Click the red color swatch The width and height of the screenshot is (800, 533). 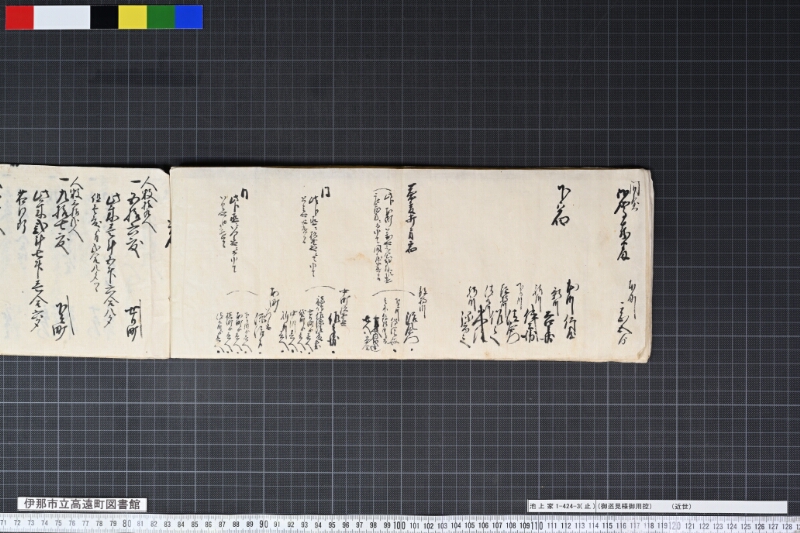tap(19, 17)
